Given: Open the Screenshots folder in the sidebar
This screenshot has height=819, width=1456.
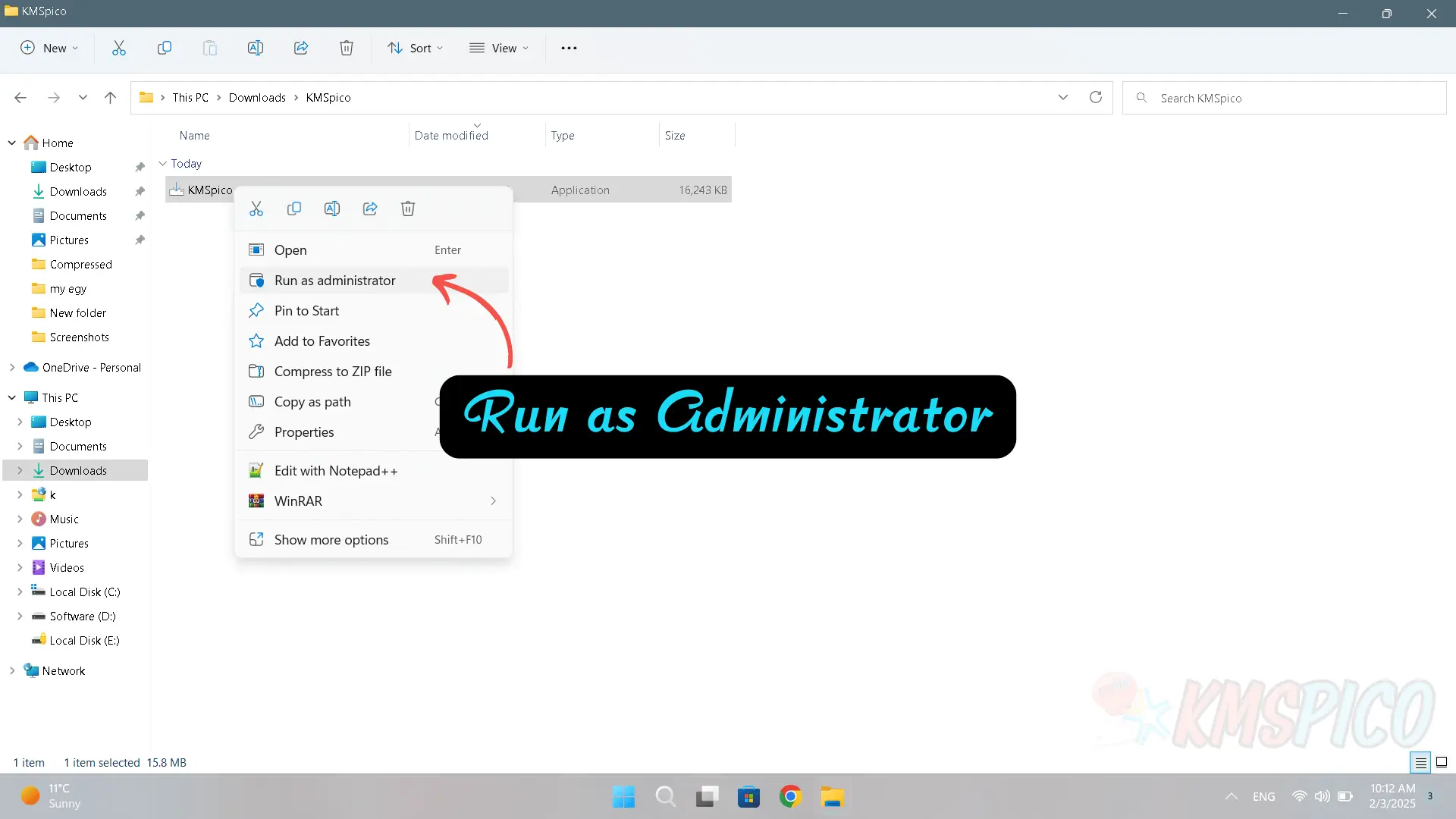Looking at the screenshot, I should tap(79, 337).
